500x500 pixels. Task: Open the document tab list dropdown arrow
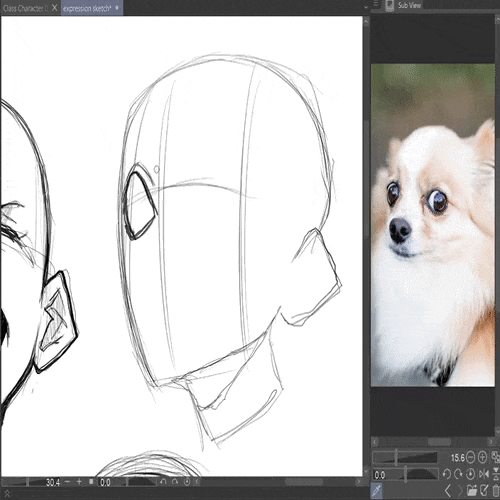click(366, 7)
